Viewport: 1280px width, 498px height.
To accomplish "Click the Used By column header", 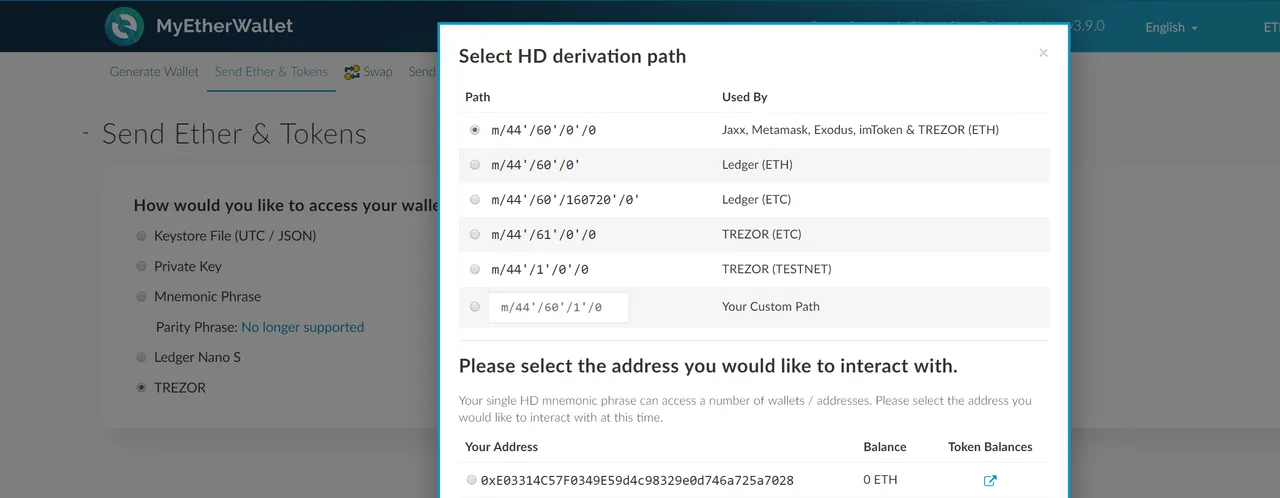I will [x=744, y=97].
